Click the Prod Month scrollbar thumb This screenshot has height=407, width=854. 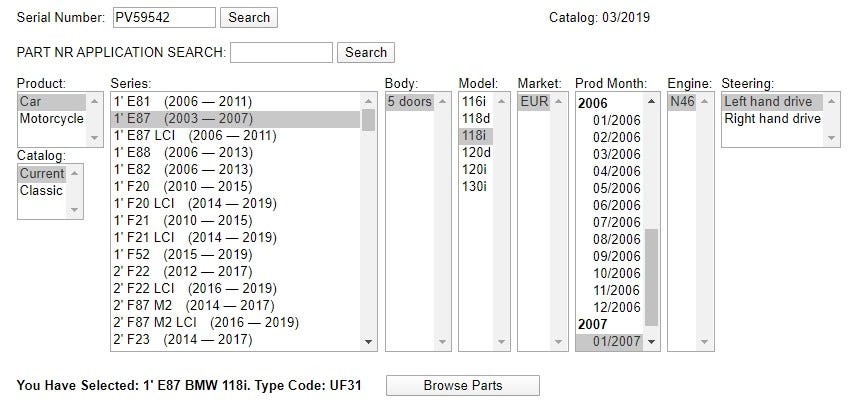tap(652, 277)
